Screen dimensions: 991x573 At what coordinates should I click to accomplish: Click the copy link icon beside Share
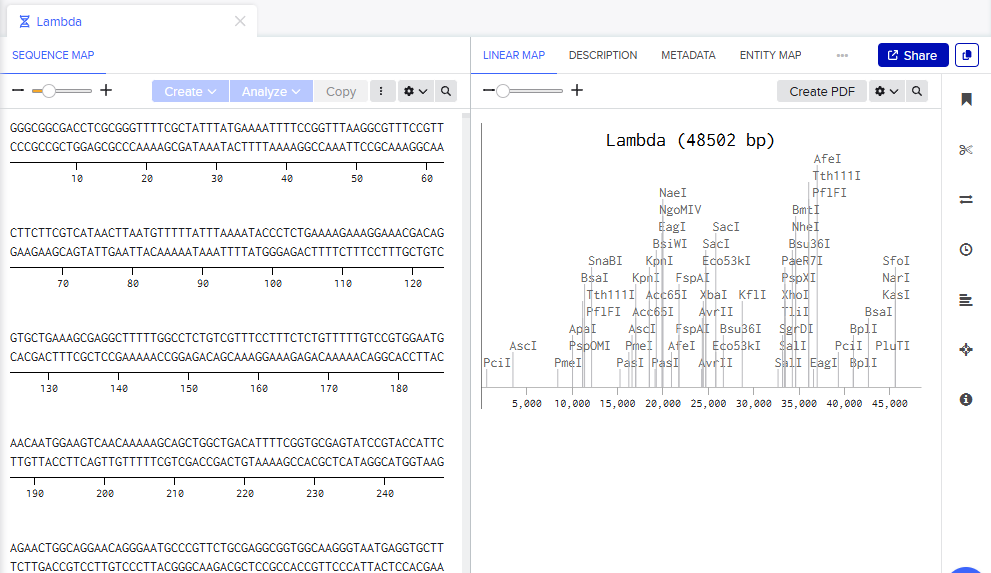[967, 56]
